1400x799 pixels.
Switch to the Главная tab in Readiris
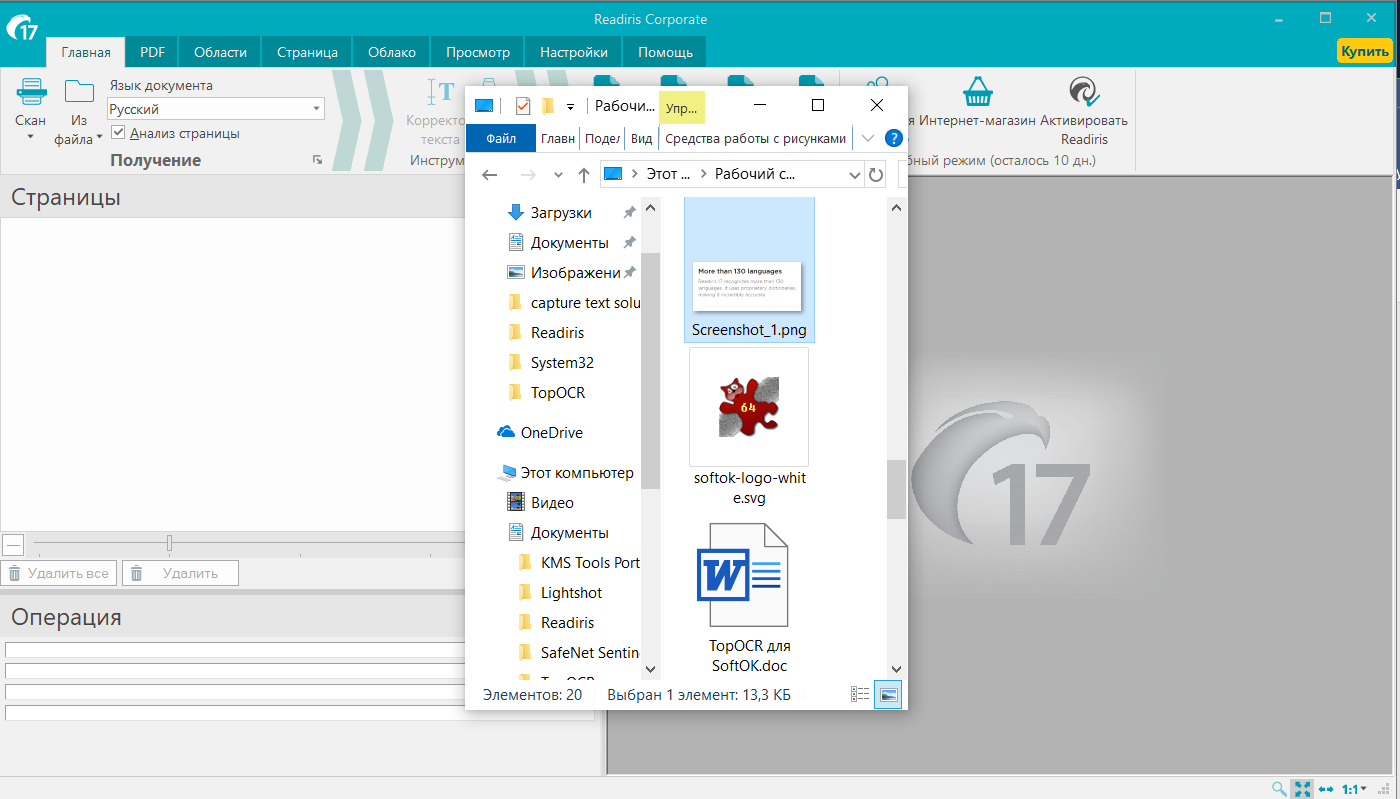point(85,52)
